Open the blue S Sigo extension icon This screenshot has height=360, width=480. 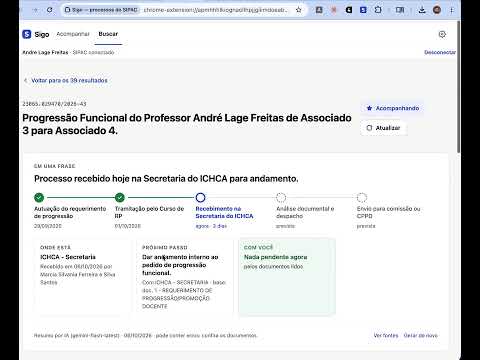[x=363, y=10]
